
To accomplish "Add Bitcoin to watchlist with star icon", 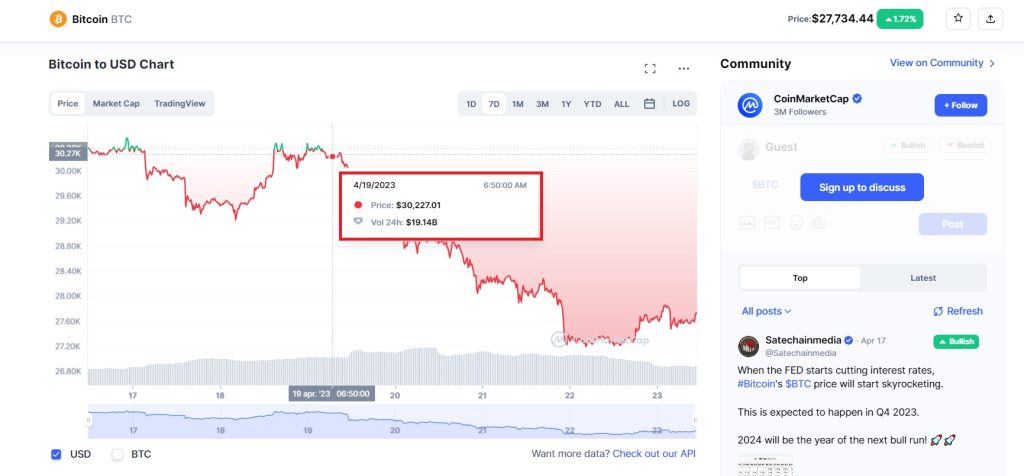I will click(958, 19).
